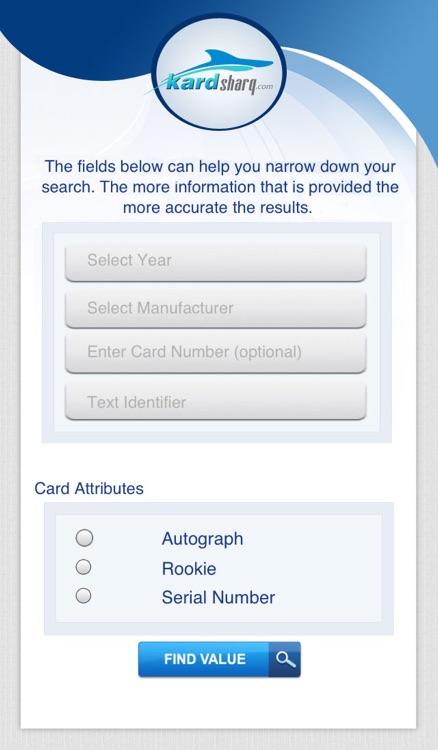Click the Autograph attribute label
438x750 pixels.
(202, 539)
